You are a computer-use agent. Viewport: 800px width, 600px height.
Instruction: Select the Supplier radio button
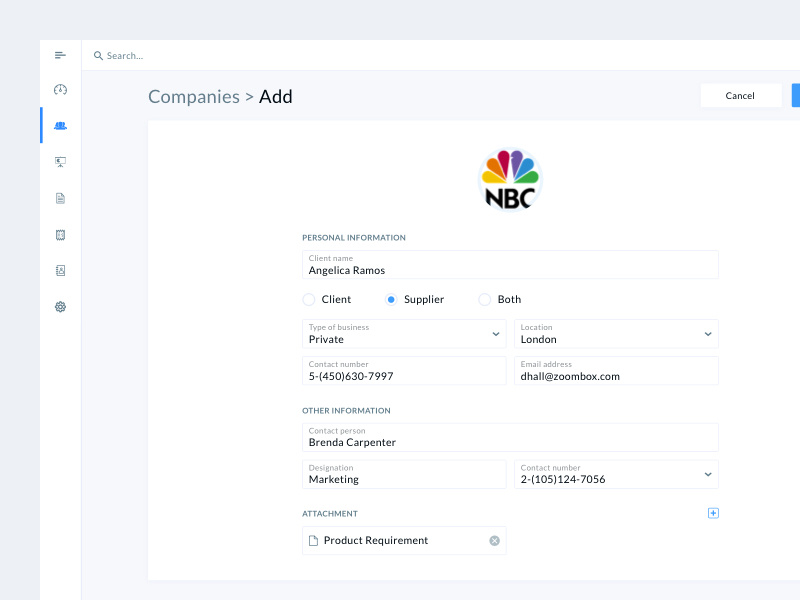390,299
